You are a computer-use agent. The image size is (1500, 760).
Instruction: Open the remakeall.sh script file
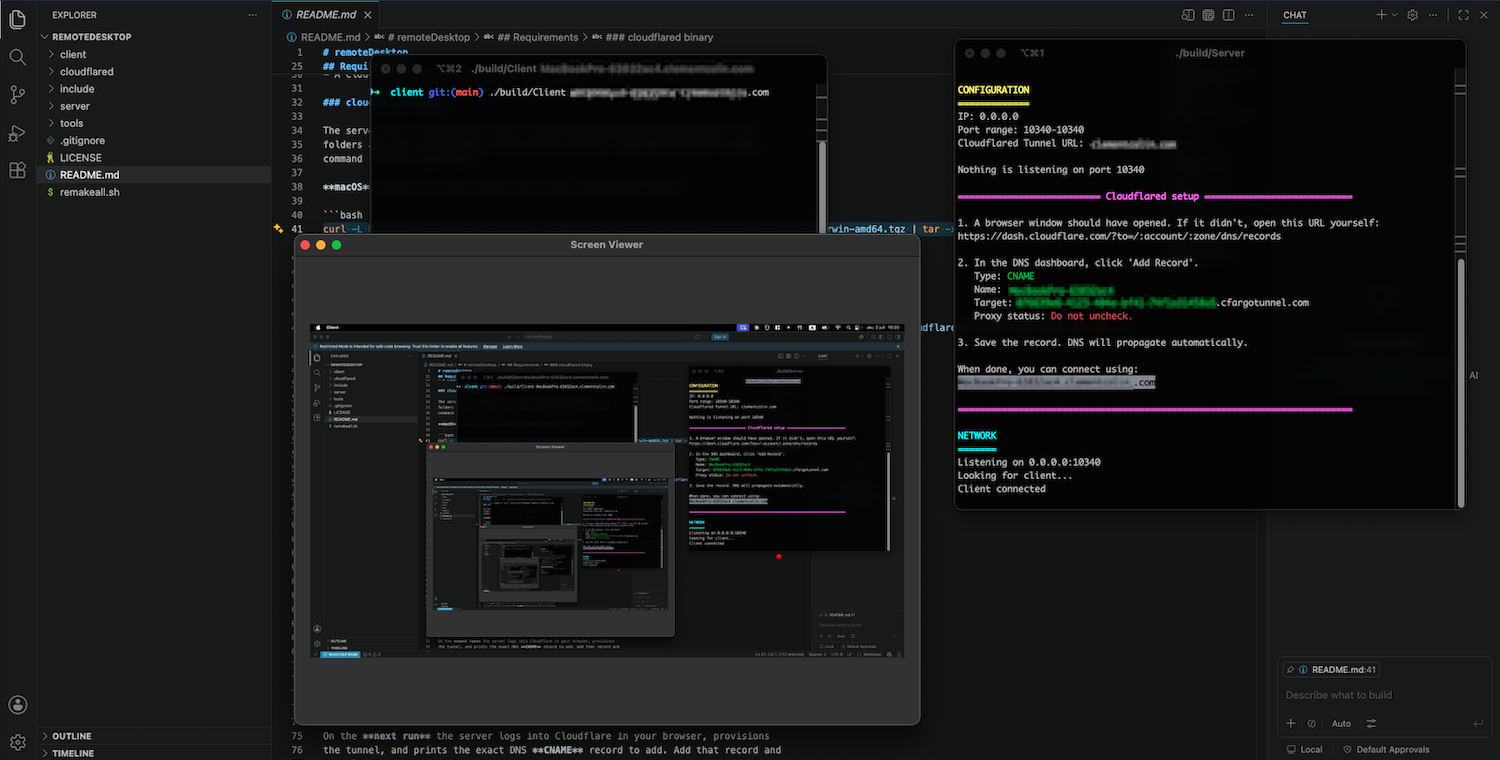(x=154, y=191)
